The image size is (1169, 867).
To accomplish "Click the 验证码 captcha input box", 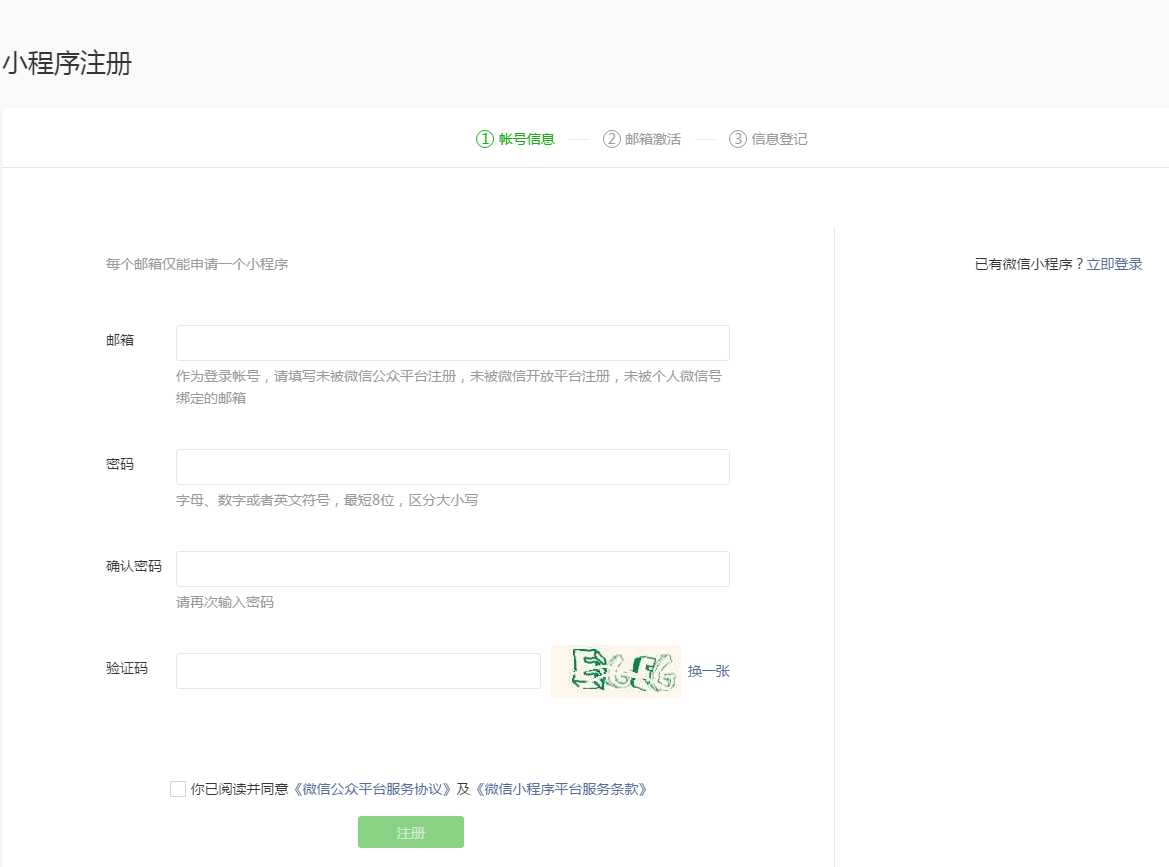I will 358,671.
